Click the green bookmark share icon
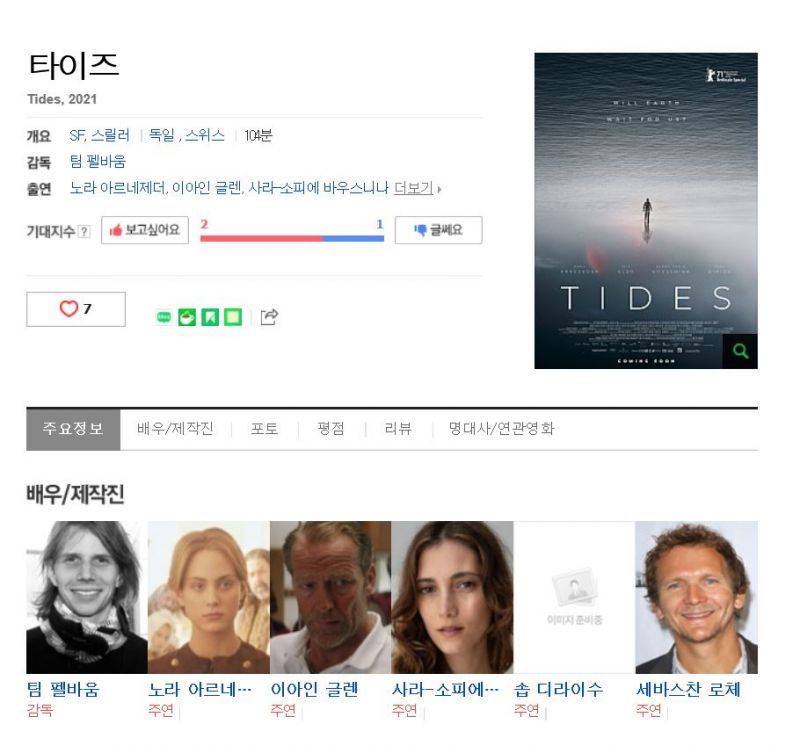The width and height of the screenshot is (800, 746). 210,317
